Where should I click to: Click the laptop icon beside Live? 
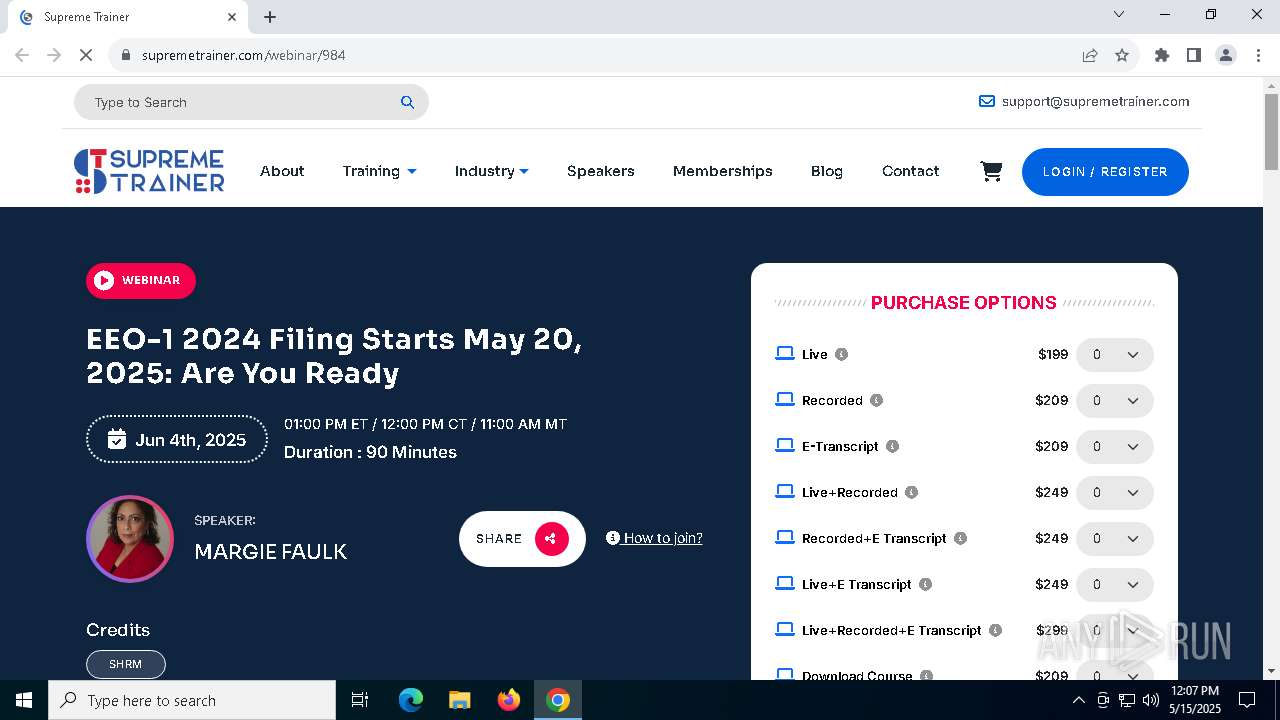785,353
